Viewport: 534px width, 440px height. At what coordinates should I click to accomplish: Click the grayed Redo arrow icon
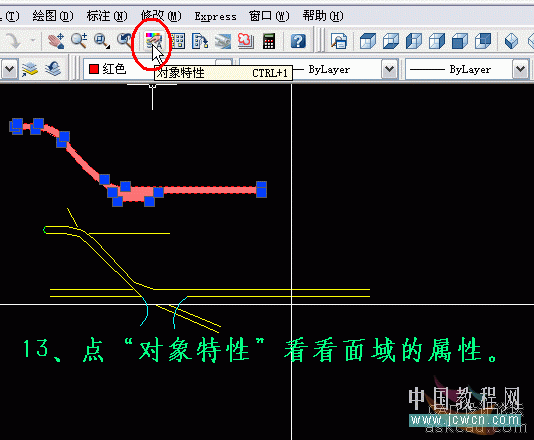point(13,41)
